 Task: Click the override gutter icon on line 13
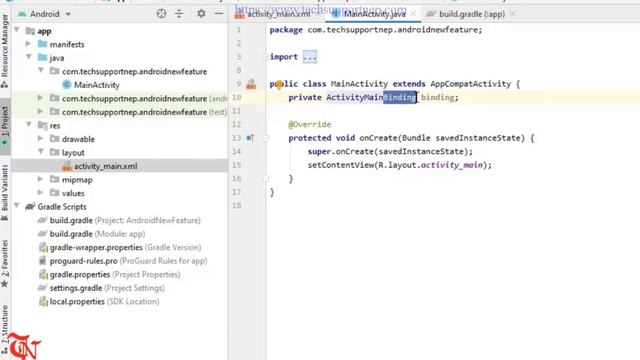pyautogui.click(x=250, y=138)
